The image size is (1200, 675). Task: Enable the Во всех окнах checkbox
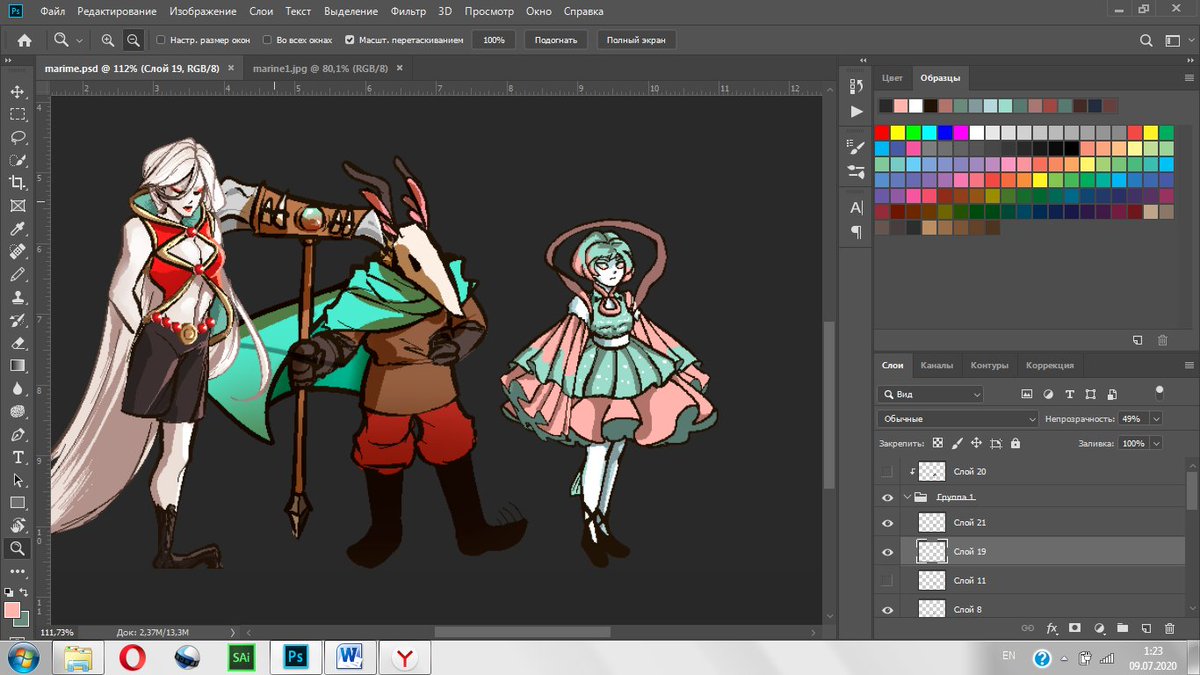click(268, 40)
